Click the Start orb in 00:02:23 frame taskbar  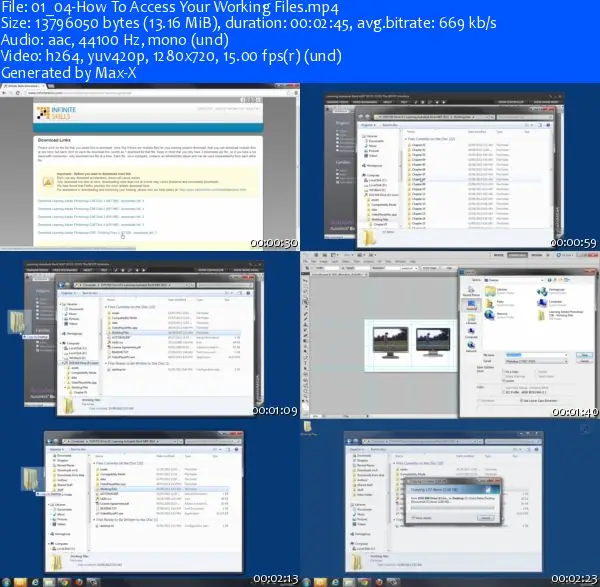[x=306, y=582]
